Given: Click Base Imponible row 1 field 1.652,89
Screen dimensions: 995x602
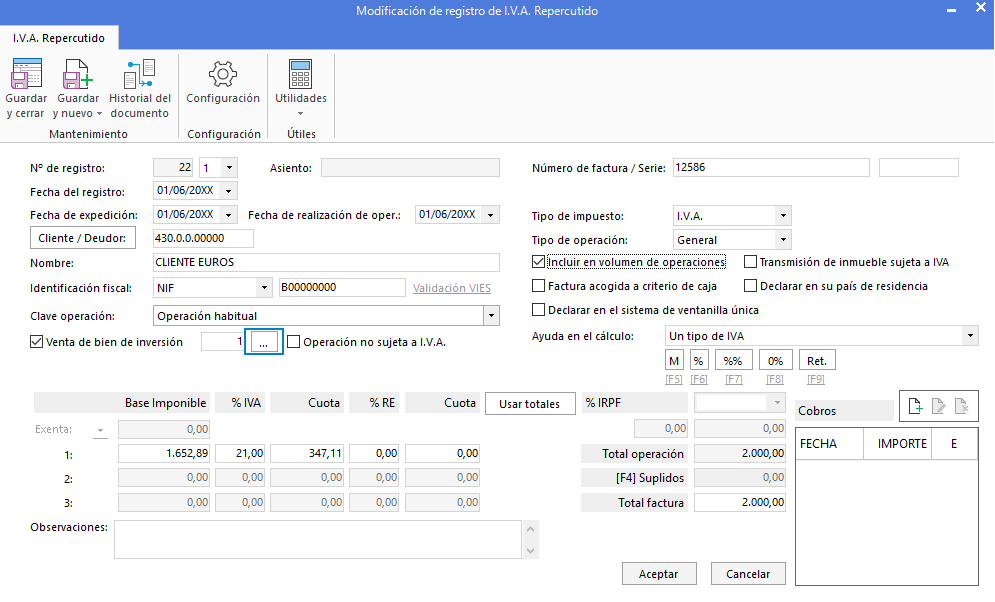Looking at the screenshot, I should tap(164, 454).
